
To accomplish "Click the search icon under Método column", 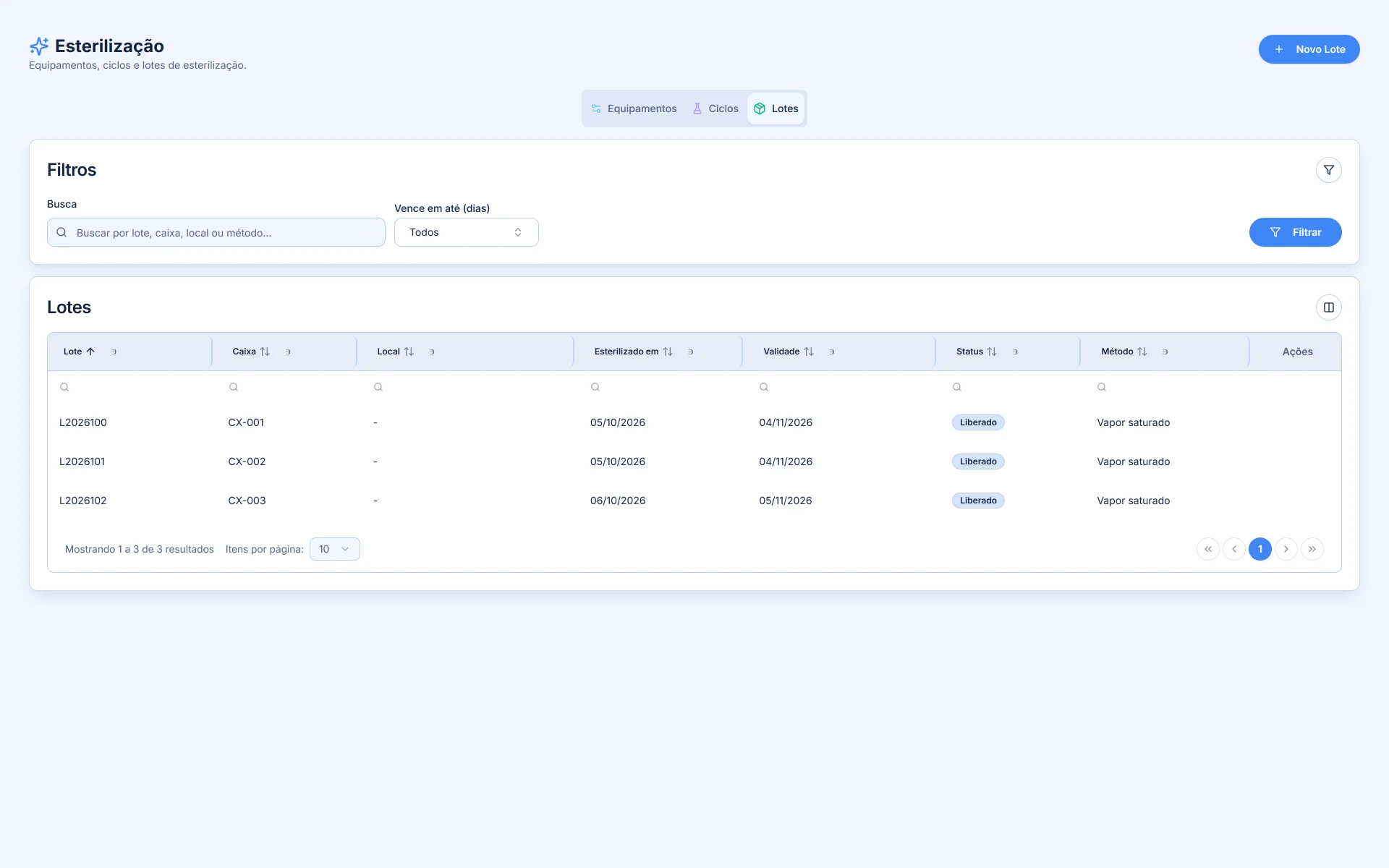I will [1102, 387].
